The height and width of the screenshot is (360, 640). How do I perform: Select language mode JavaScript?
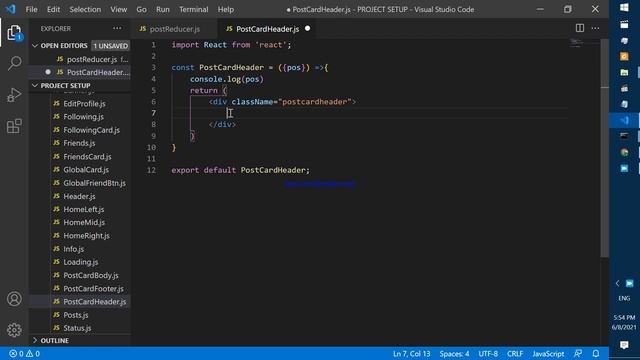548,353
